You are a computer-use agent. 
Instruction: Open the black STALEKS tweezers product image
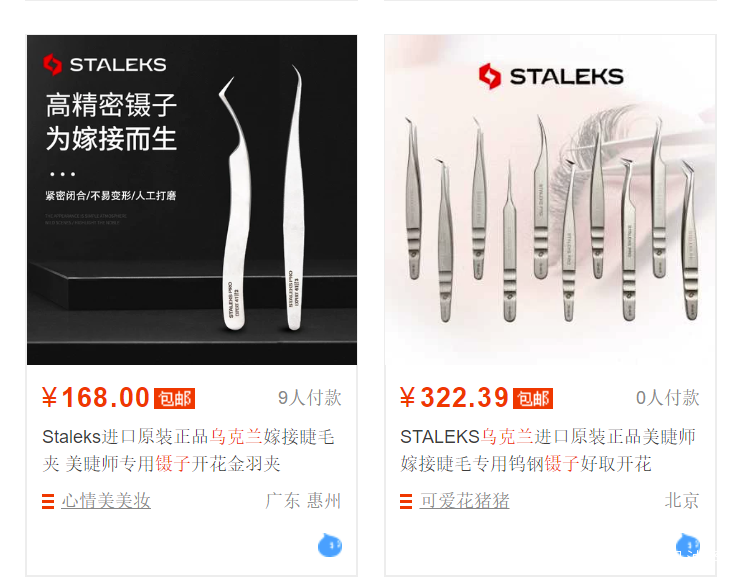(x=192, y=200)
